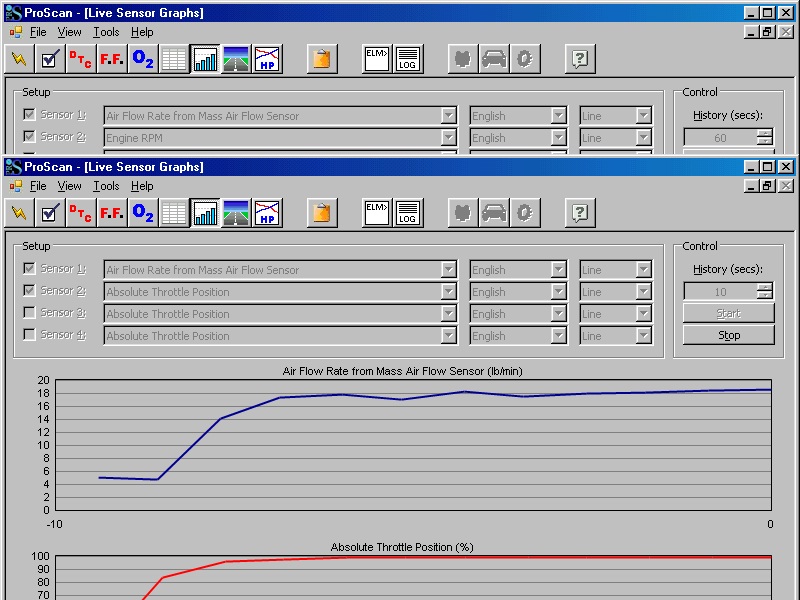Click the LOG icon in front window toolbar
Viewport: 800px width, 600px height.
(x=408, y=213)
